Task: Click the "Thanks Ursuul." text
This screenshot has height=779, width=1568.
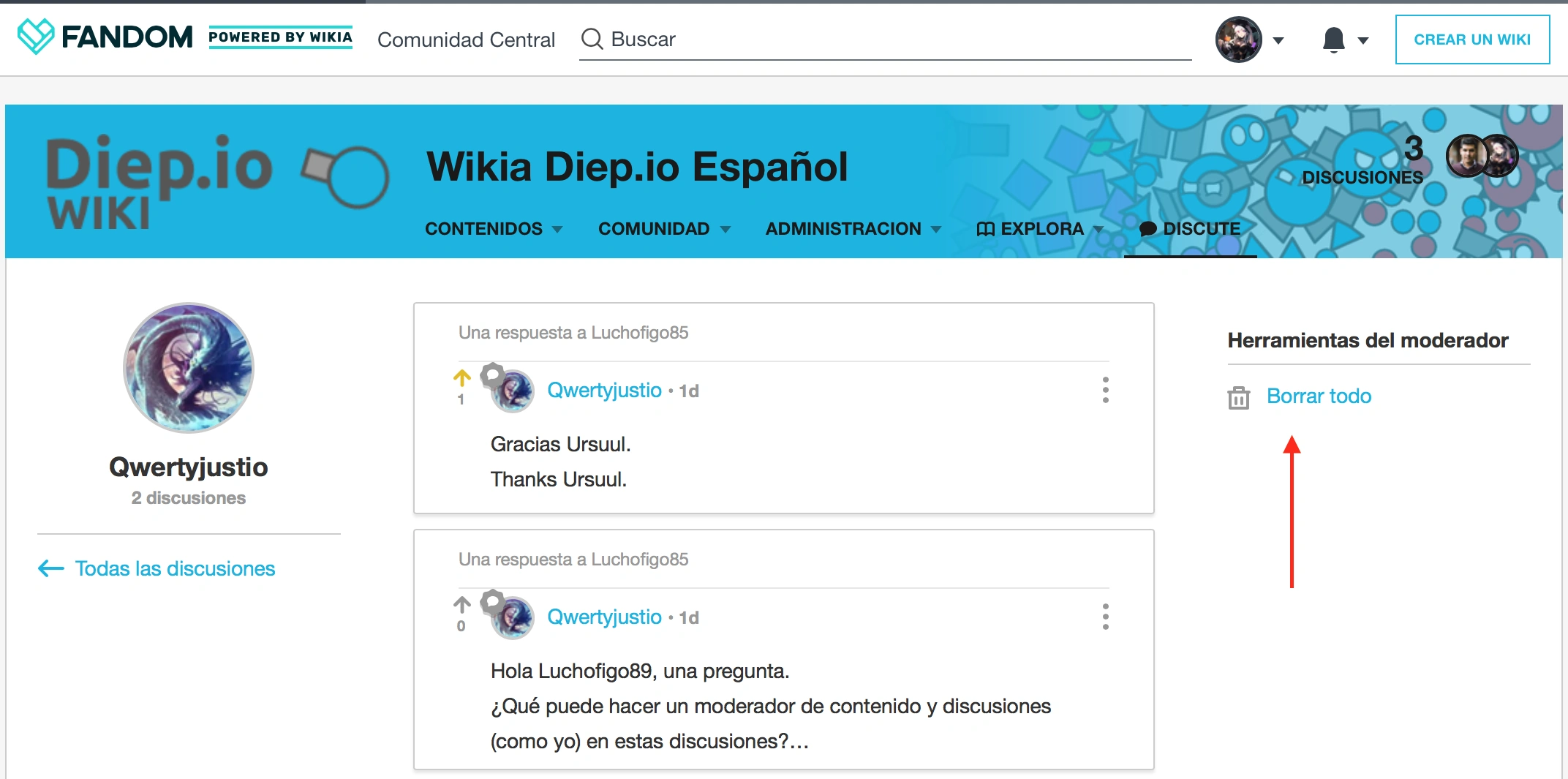Action: click(x=559, y=480)
